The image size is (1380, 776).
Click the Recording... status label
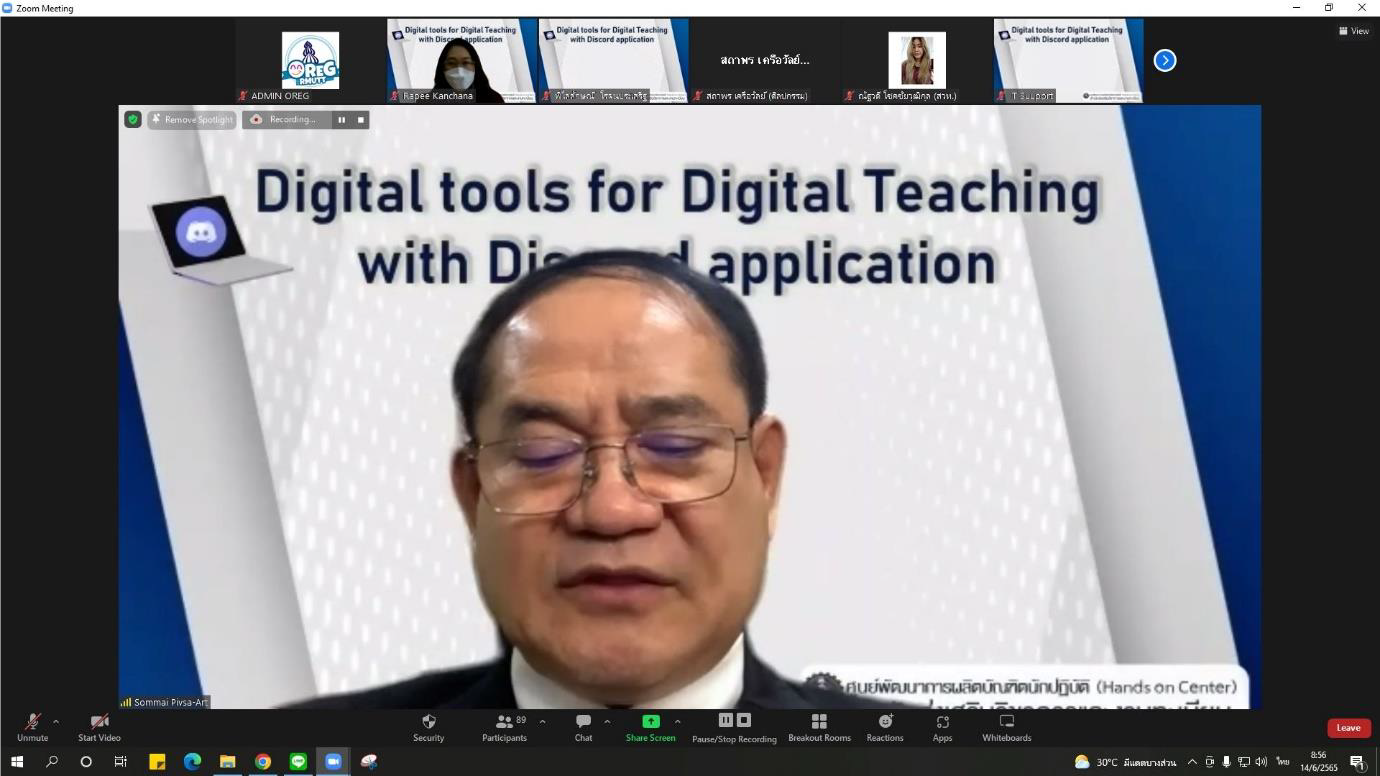click(285, 120)
